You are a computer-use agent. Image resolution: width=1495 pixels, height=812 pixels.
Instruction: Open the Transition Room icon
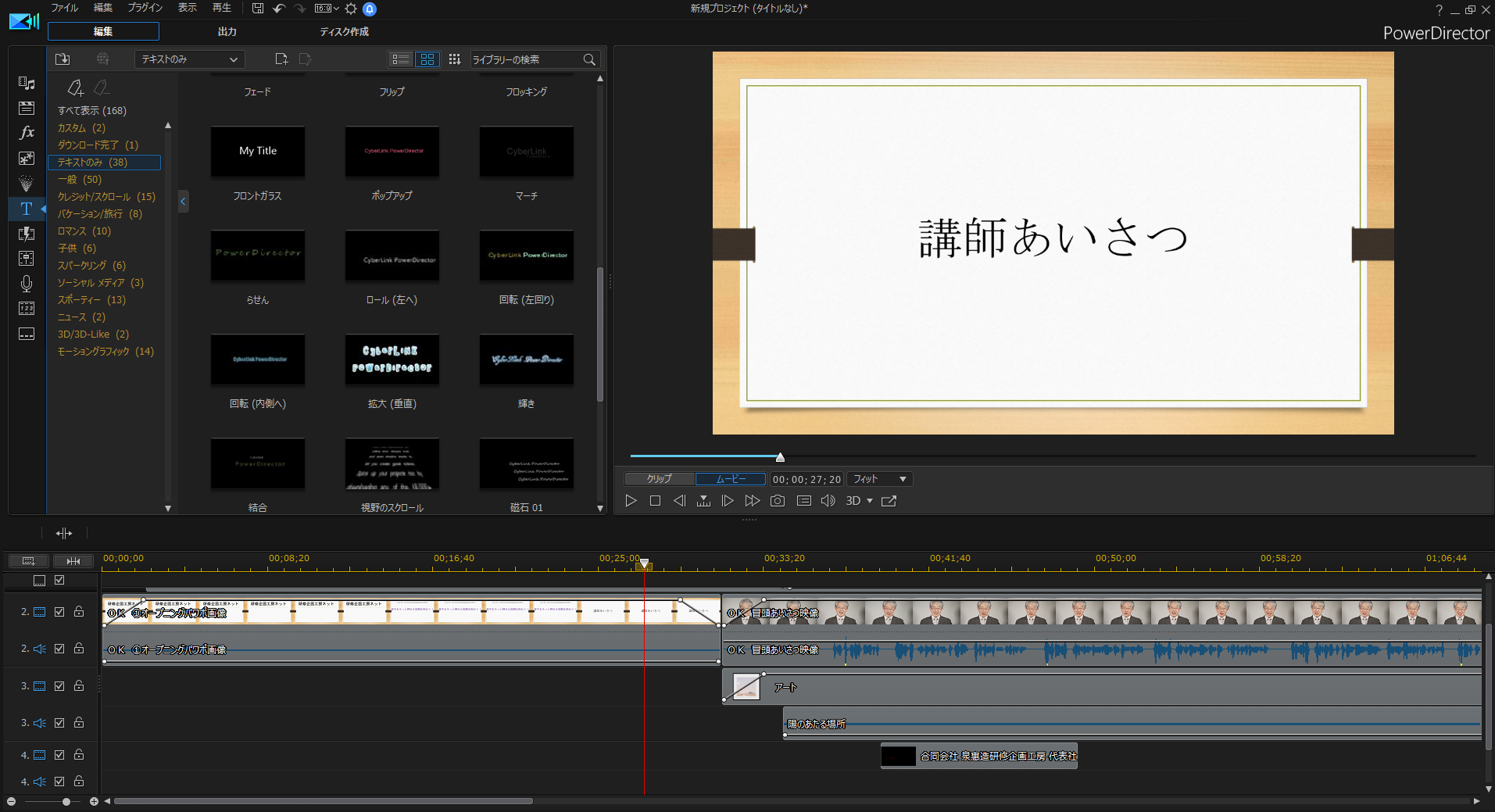pyautogui.click(x=27, y=234)
